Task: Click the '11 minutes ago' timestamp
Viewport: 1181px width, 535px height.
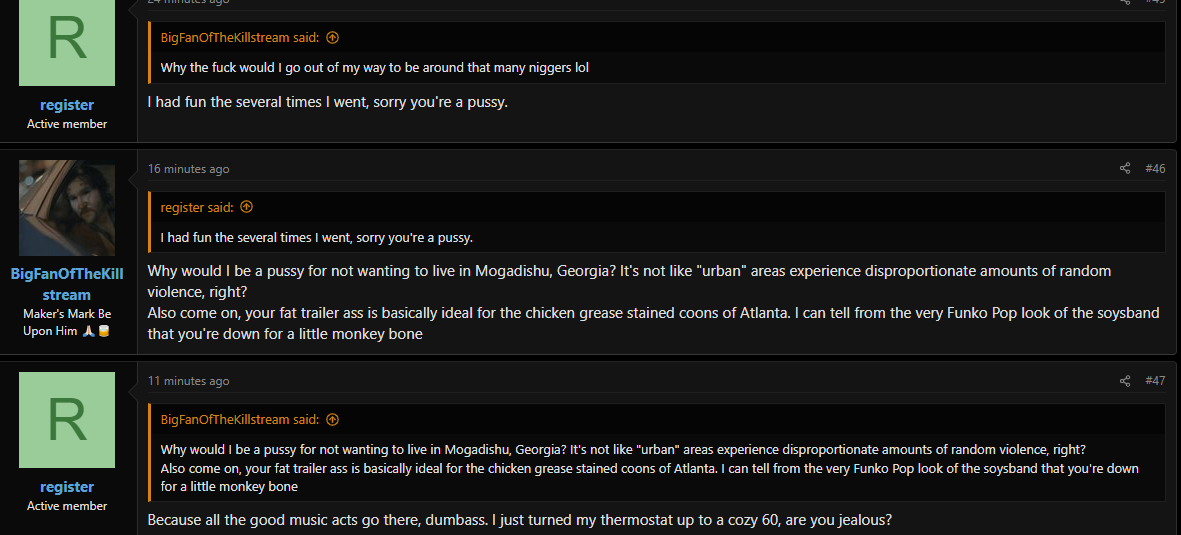Action: click(x=188, y=381)
